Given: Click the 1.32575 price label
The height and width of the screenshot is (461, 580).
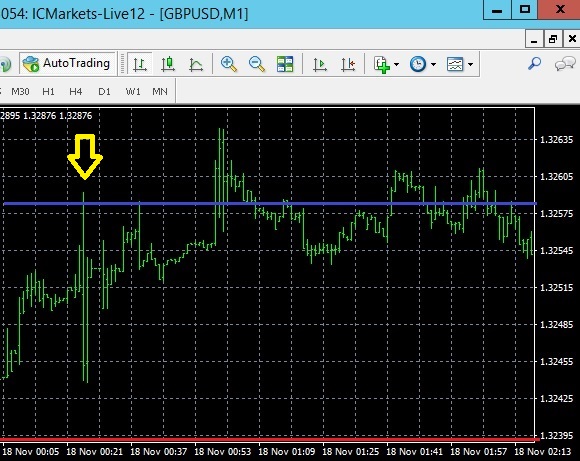Looking at the screenshot, I should (x=557, y=214).
